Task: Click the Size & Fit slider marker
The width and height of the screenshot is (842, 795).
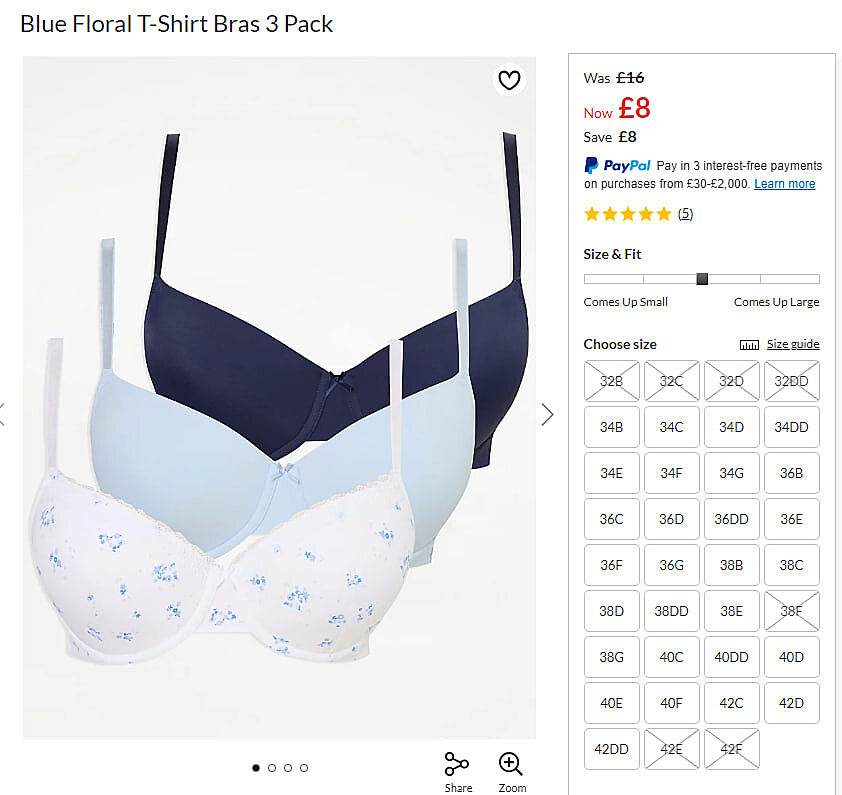Action: point(702,279)
